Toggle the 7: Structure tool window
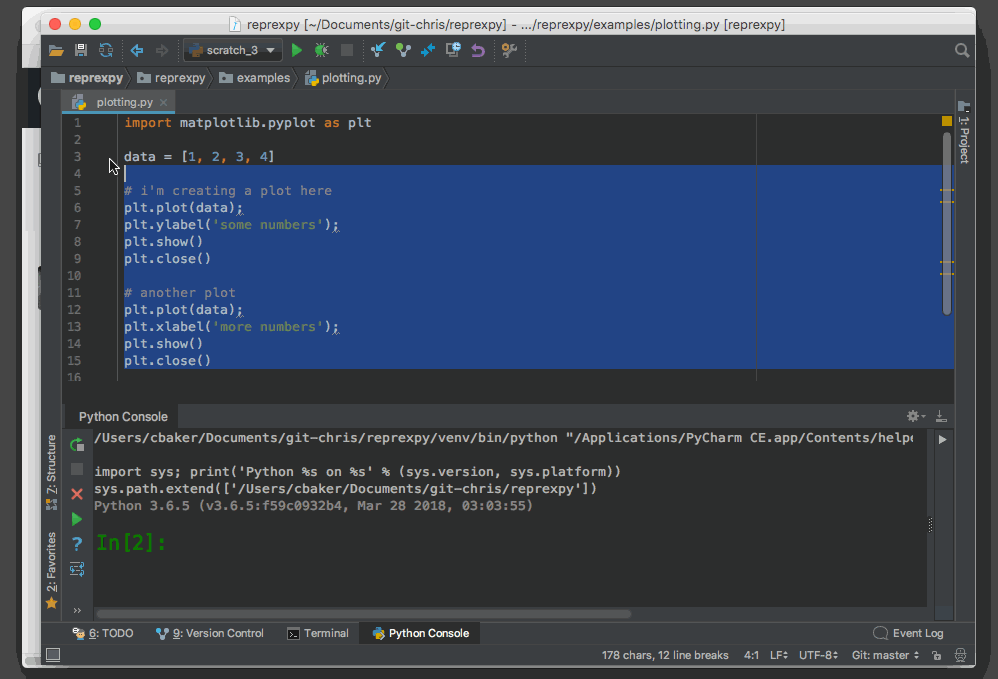 (x=51, y=472)
